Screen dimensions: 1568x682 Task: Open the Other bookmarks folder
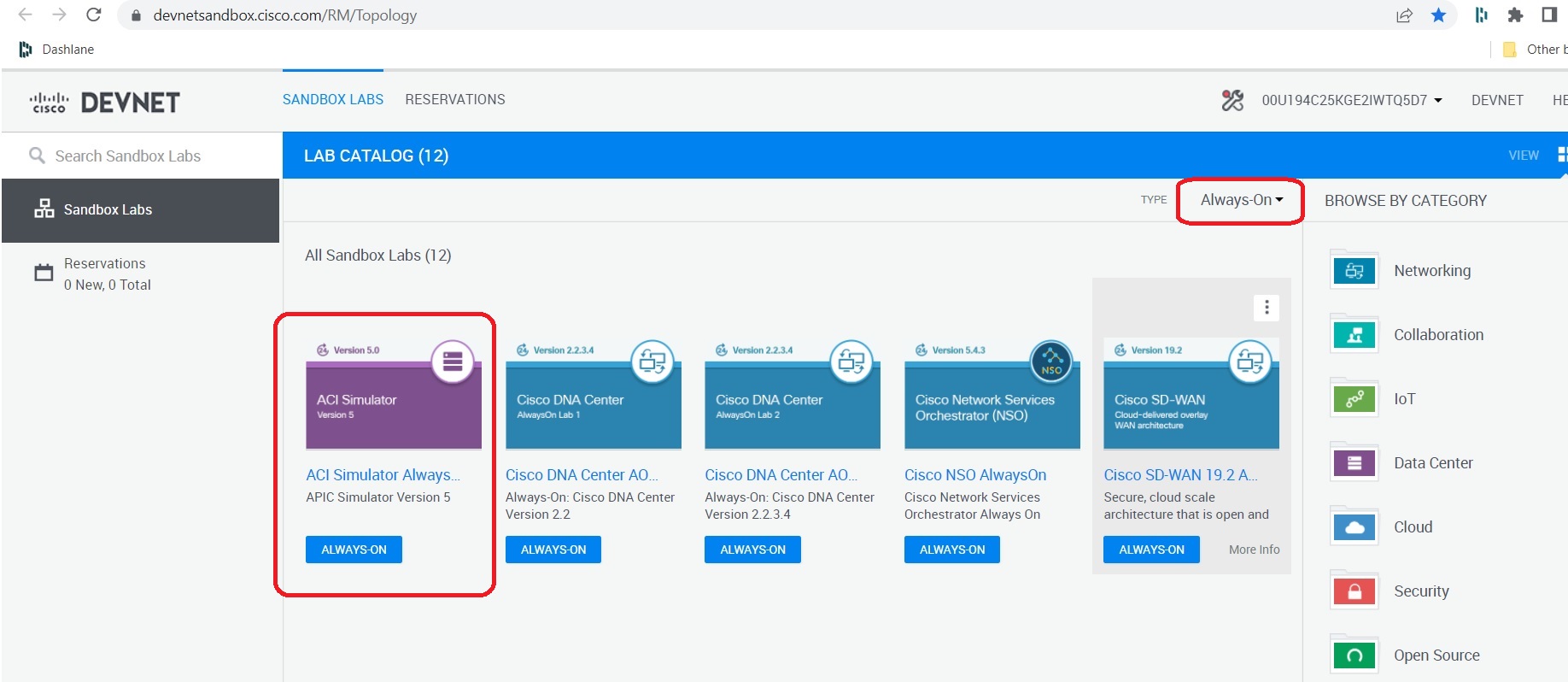click(x=1535, y=50)
